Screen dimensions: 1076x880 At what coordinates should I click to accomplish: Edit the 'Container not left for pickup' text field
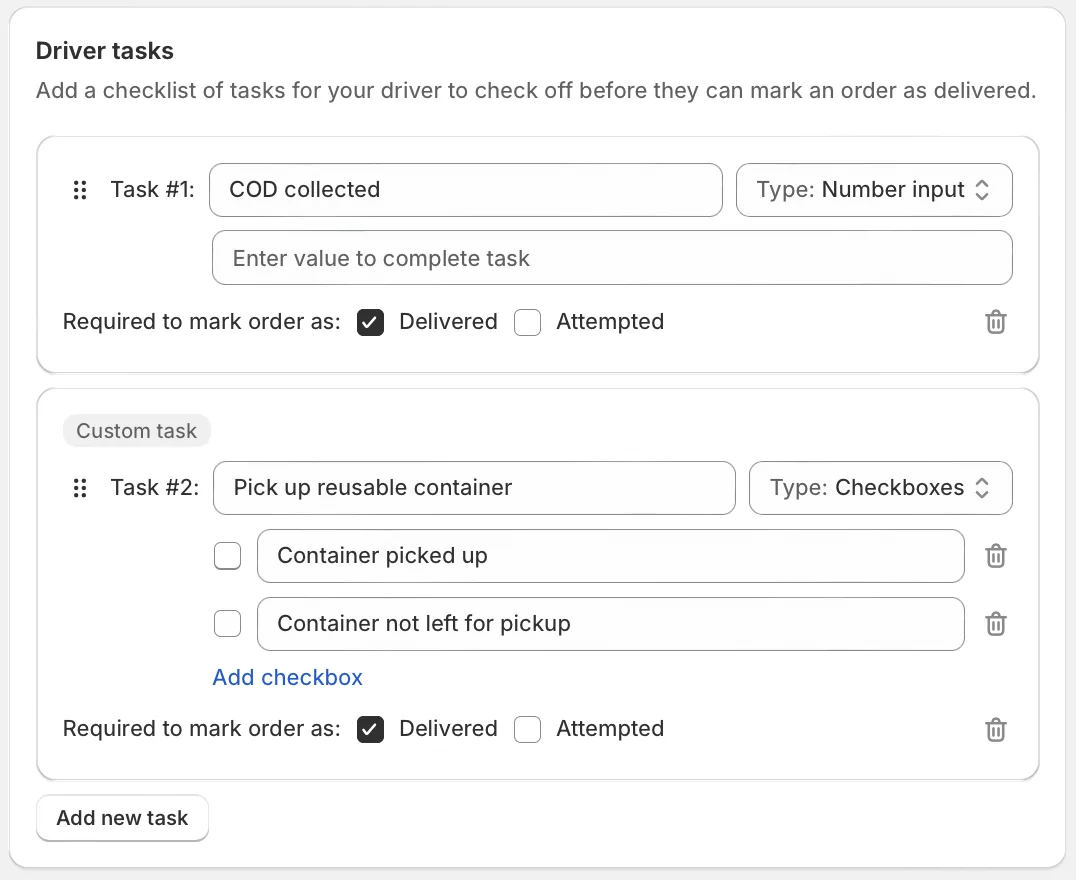click(611, 624)
